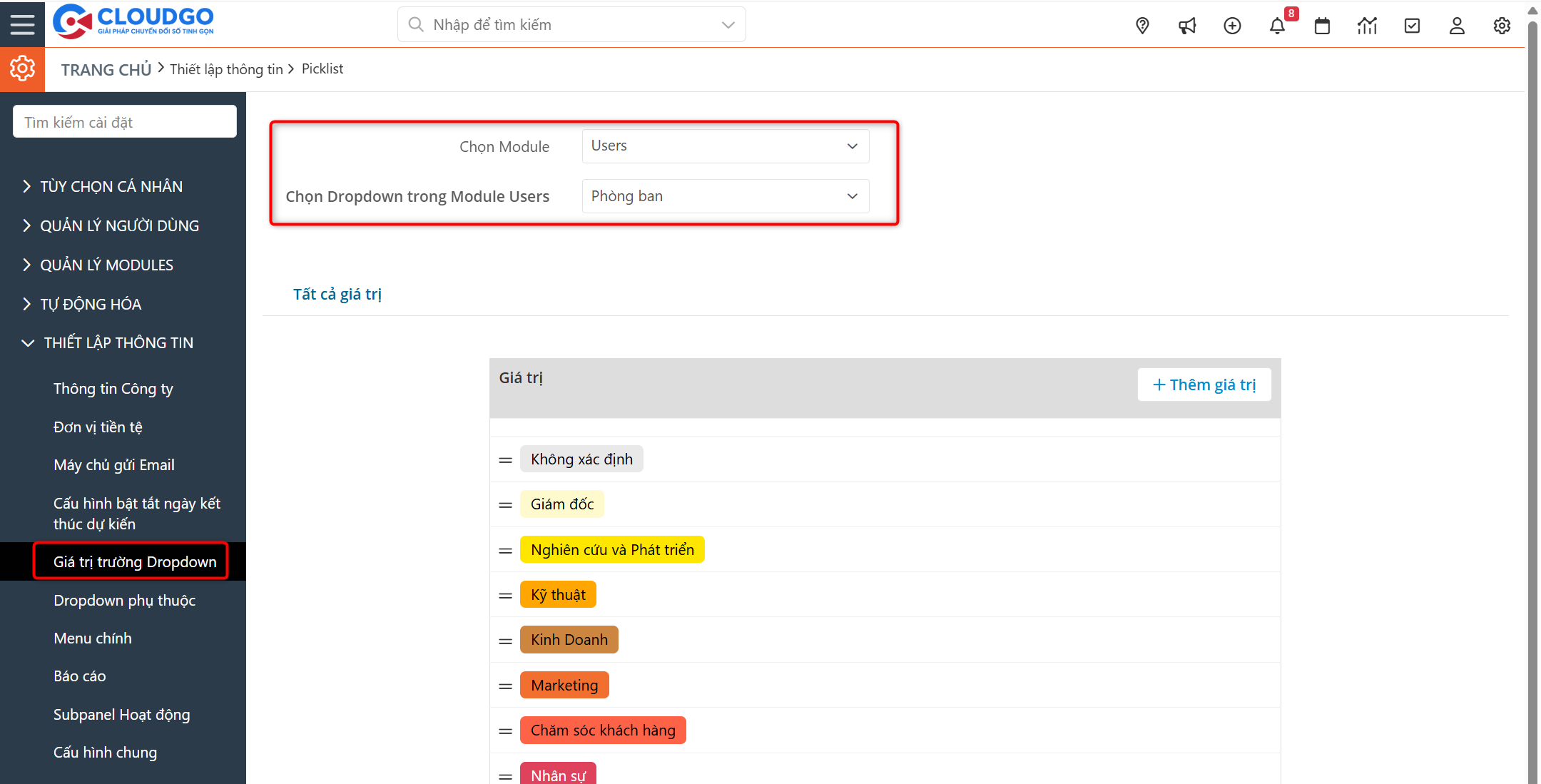1541x784 pixels.
Task: Collapse THIẾT LẬP THÔNG TIN section
Action: [118, 343]
